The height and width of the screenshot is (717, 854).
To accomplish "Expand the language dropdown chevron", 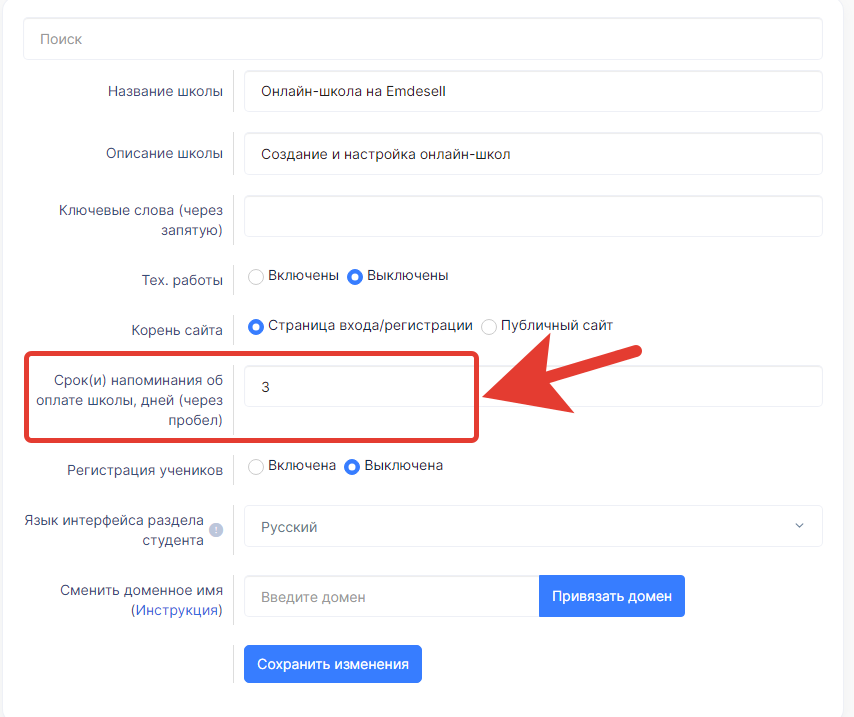I will click(x=799, y=526).
